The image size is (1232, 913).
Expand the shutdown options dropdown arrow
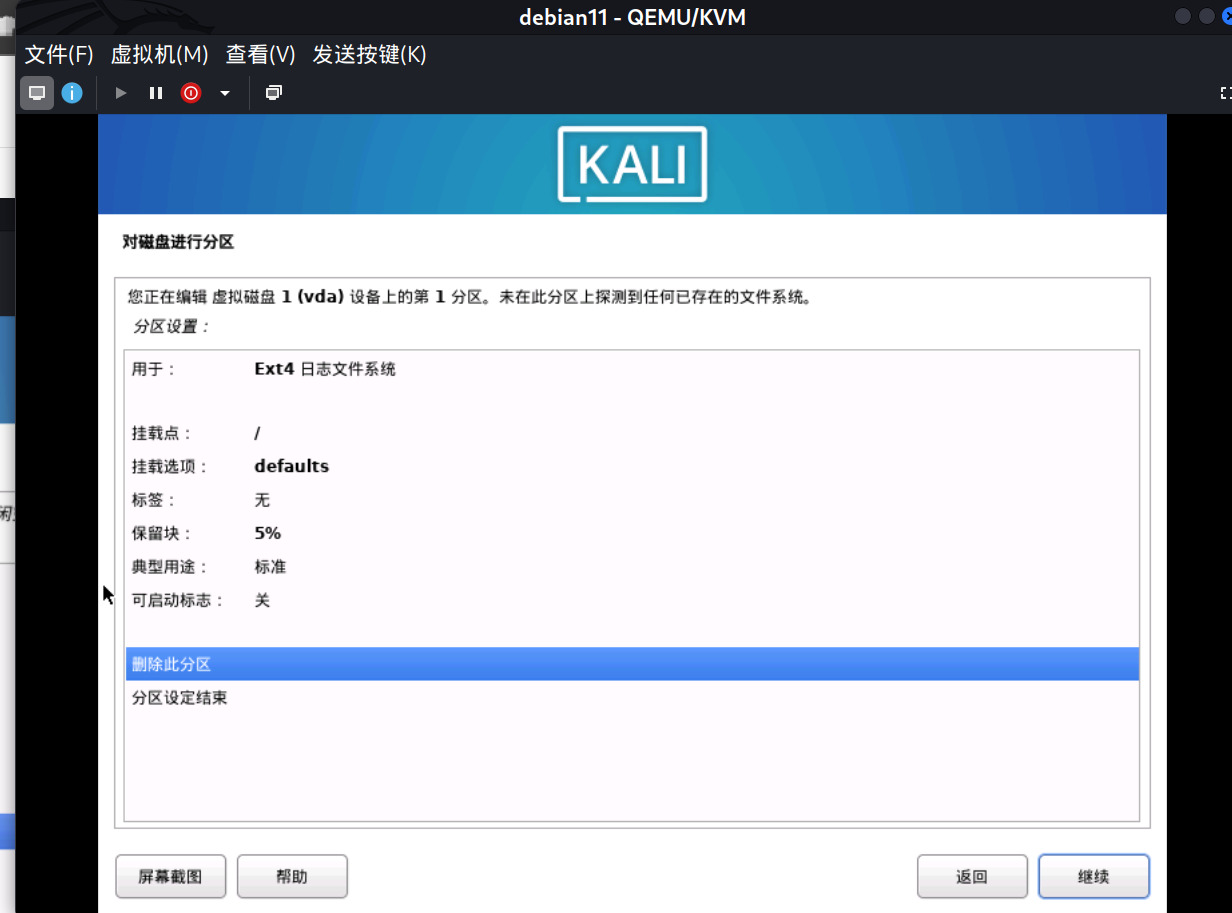coord(225,93)
